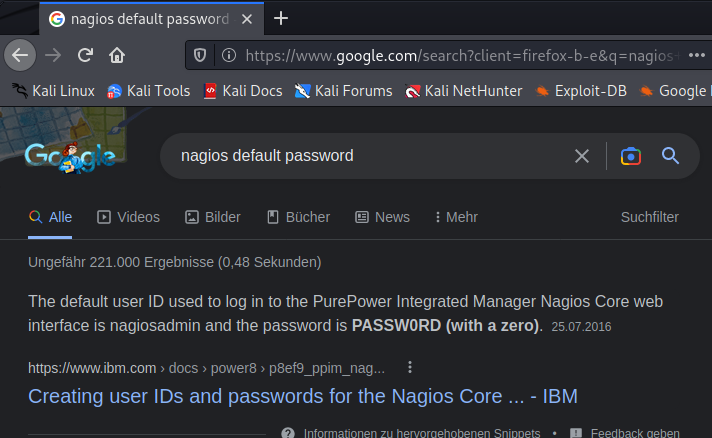Close the nagios default password tab
This screenshot has width=712, height=438.
click(247, 19)
